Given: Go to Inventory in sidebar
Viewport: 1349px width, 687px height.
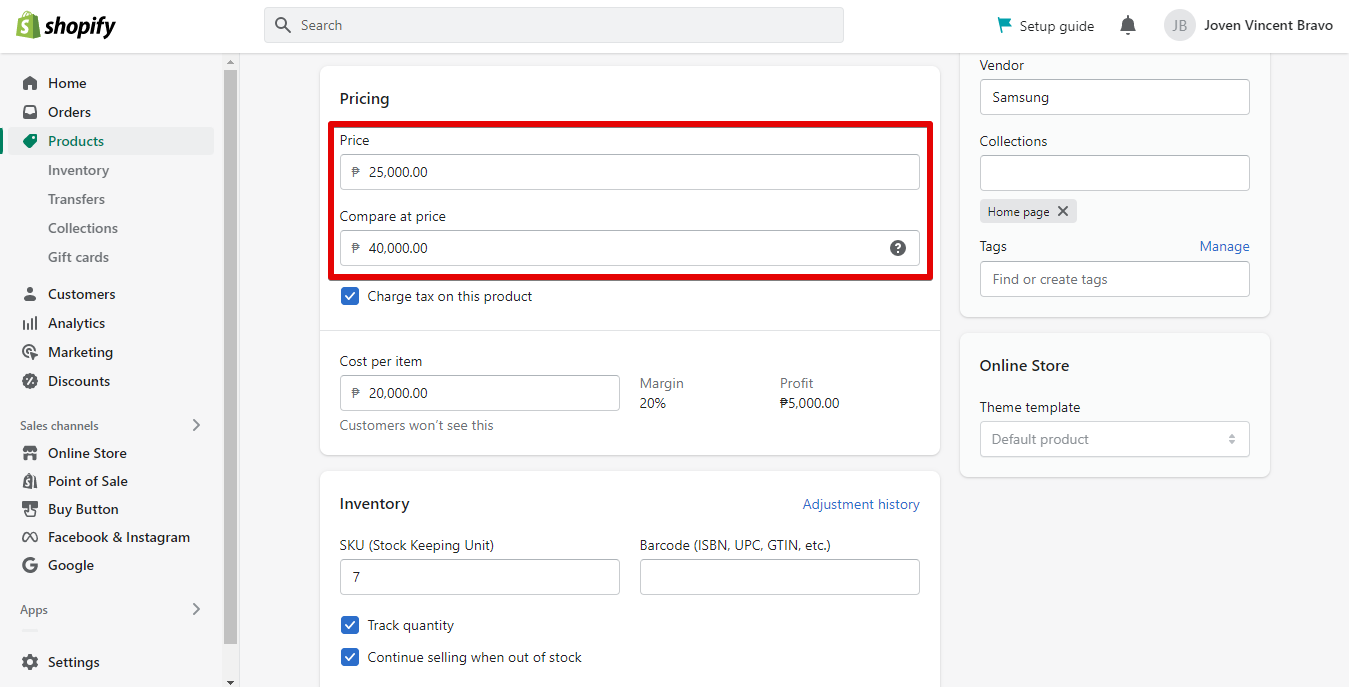Looking at the screenshot, I should pos(78,170).
